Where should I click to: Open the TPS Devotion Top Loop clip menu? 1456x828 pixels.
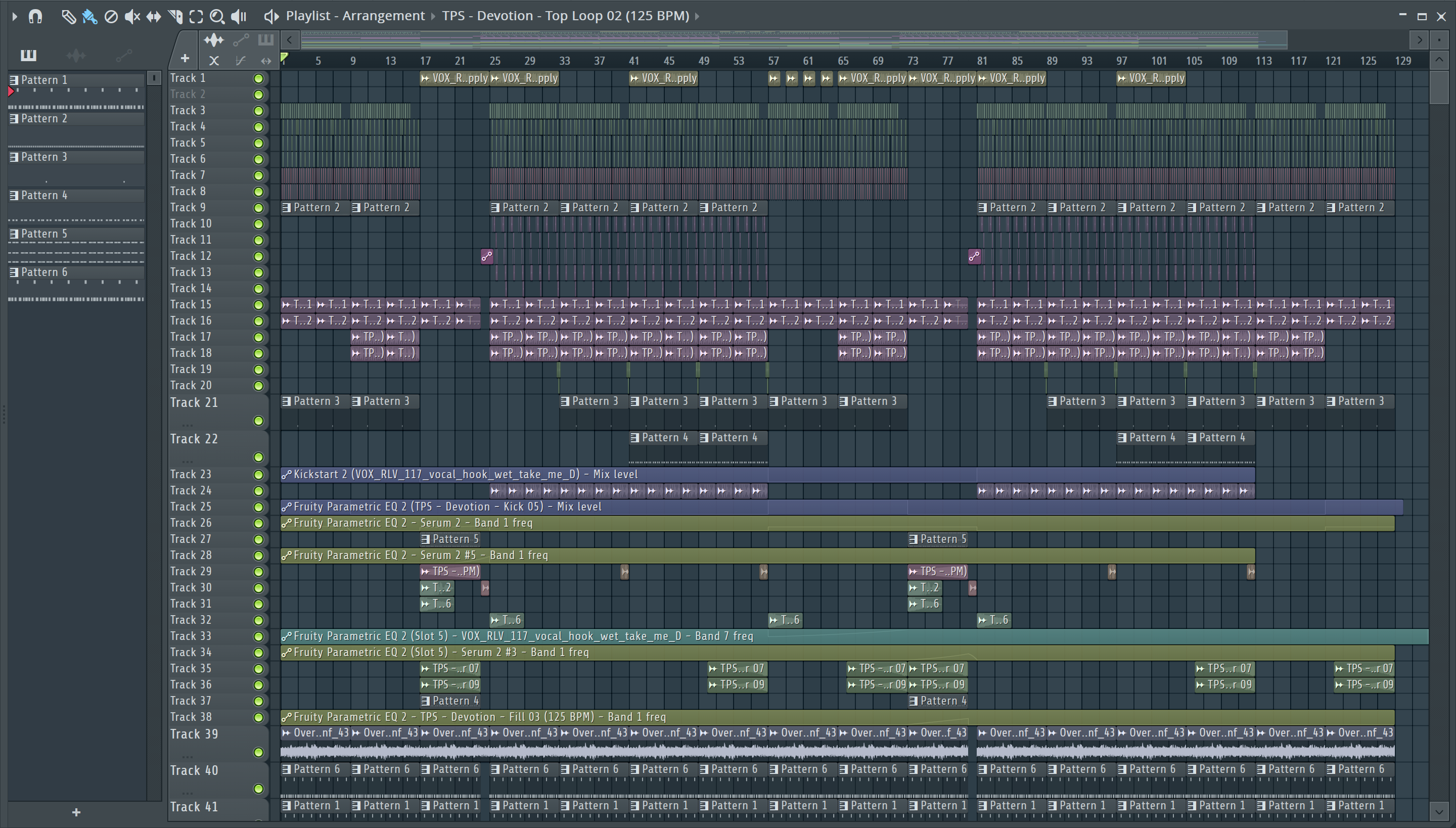[566, 16]
